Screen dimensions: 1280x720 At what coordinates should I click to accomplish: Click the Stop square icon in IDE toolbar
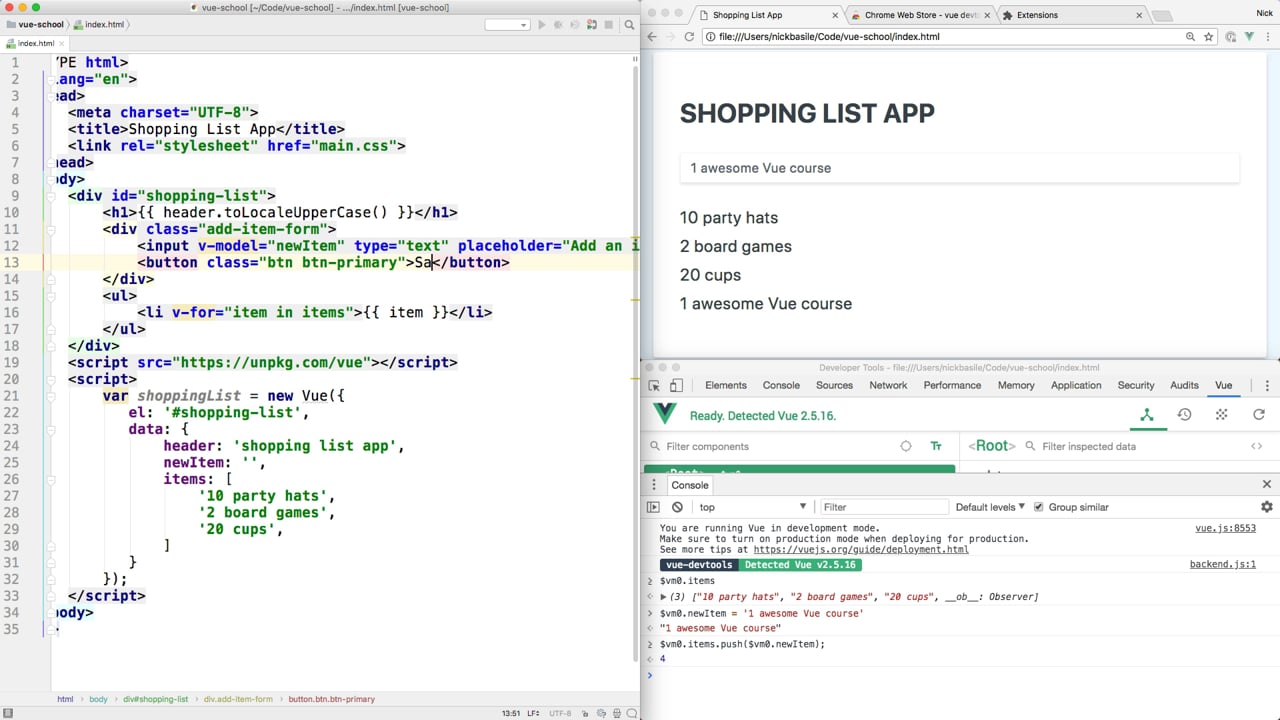(x=608, y=25)
